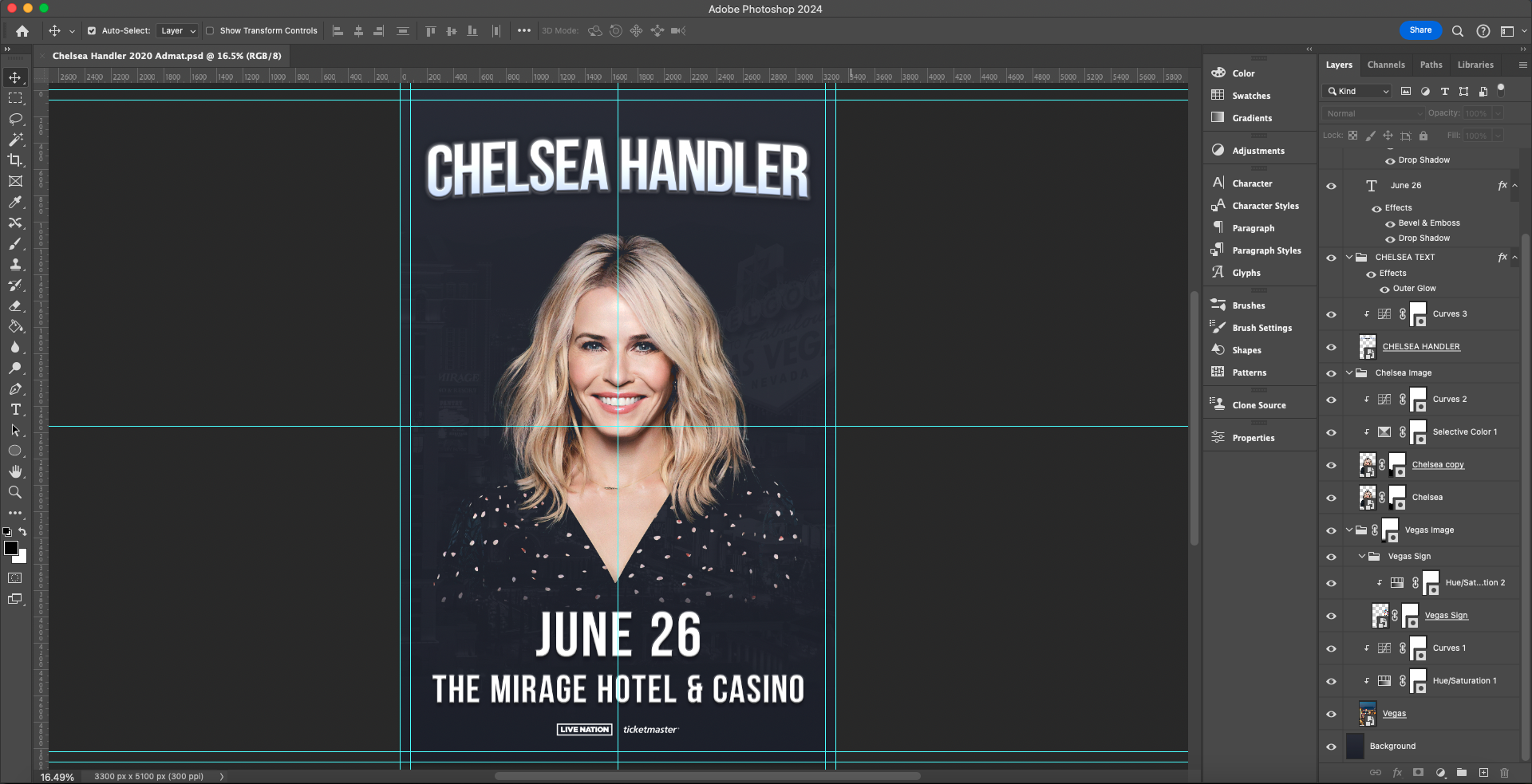1532x784 pixels.
Task: Toggle visibility of June 26 text layer
Action: tap(1331, 186)
